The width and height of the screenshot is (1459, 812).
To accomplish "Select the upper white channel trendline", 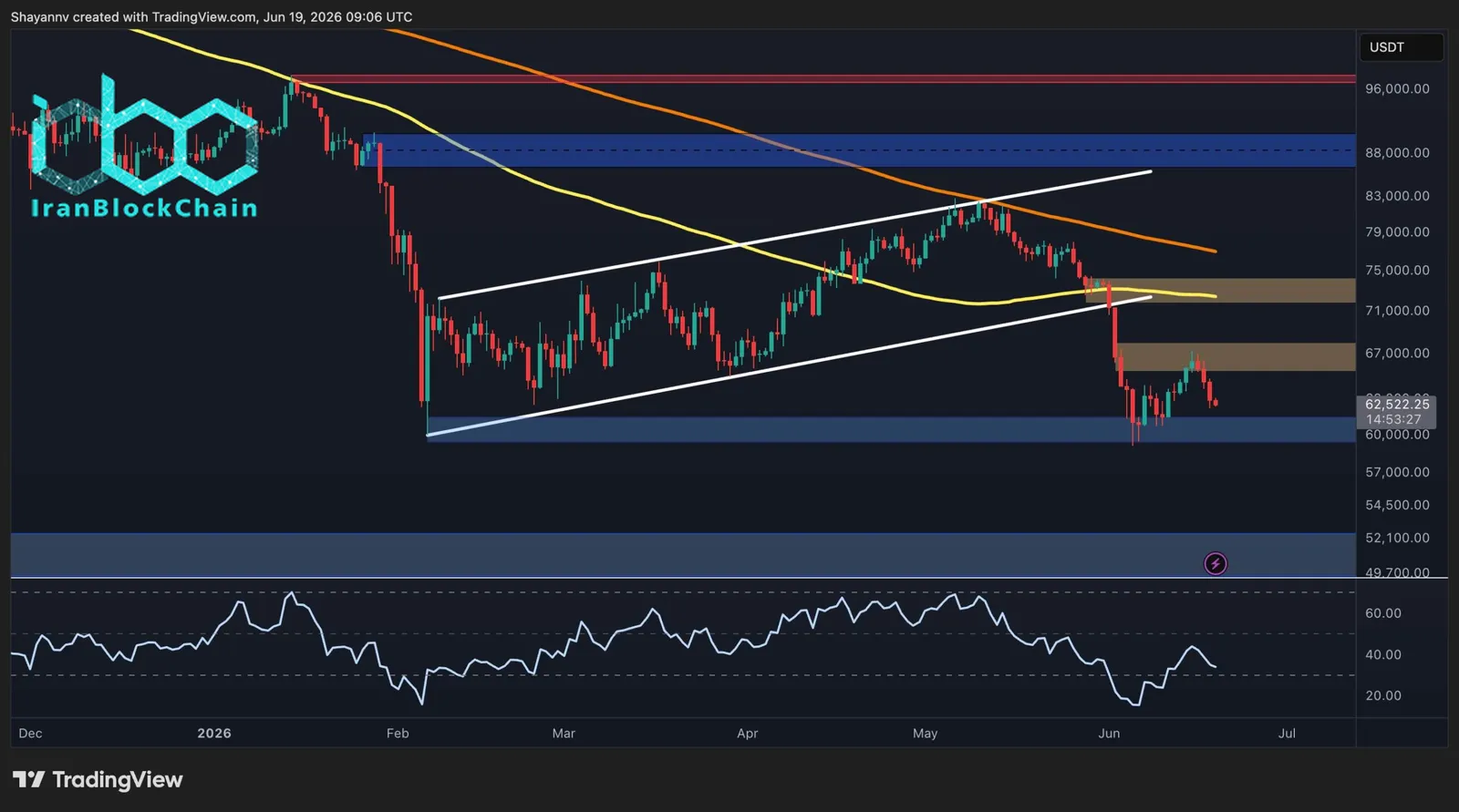I will click(x=793, y=234).
